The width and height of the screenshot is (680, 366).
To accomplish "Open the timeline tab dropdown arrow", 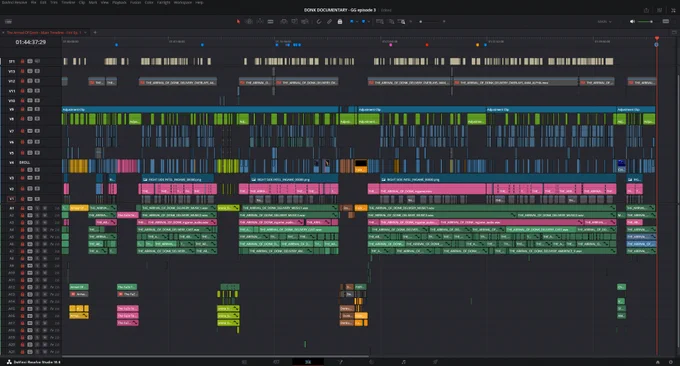I will coord(85,33).
